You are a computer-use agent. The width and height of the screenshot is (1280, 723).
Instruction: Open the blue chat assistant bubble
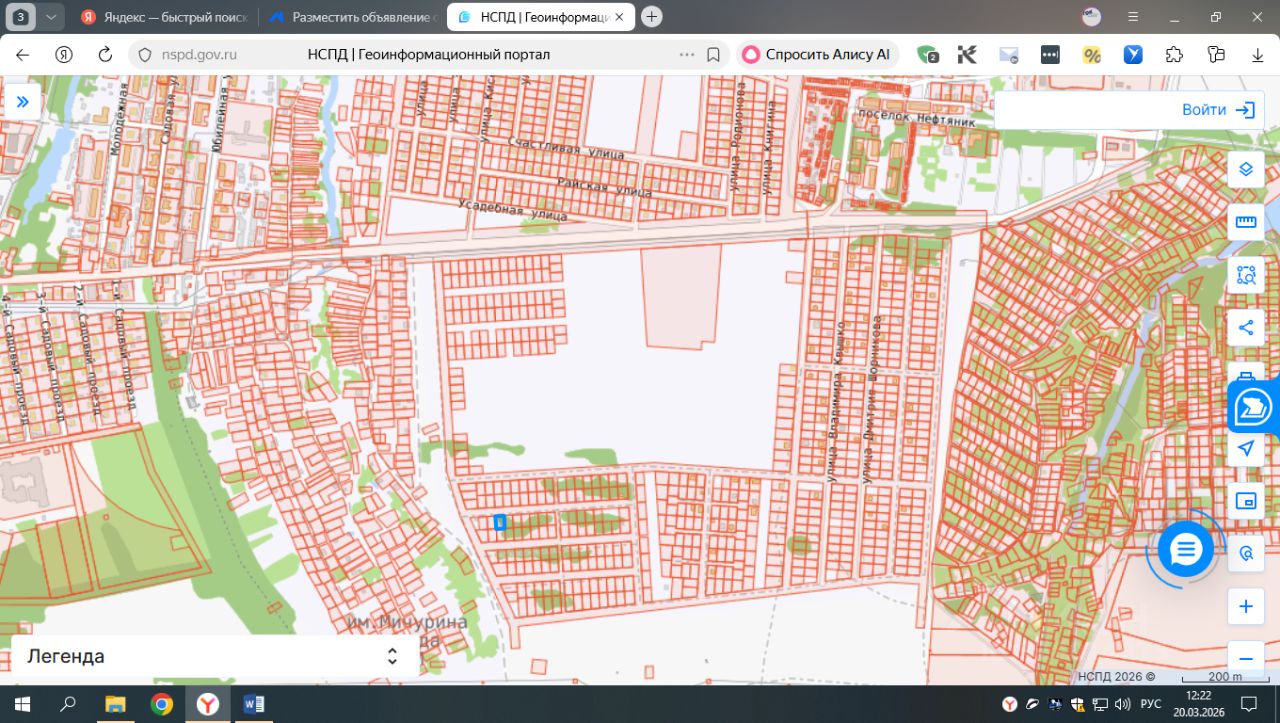pos(1185,549)
